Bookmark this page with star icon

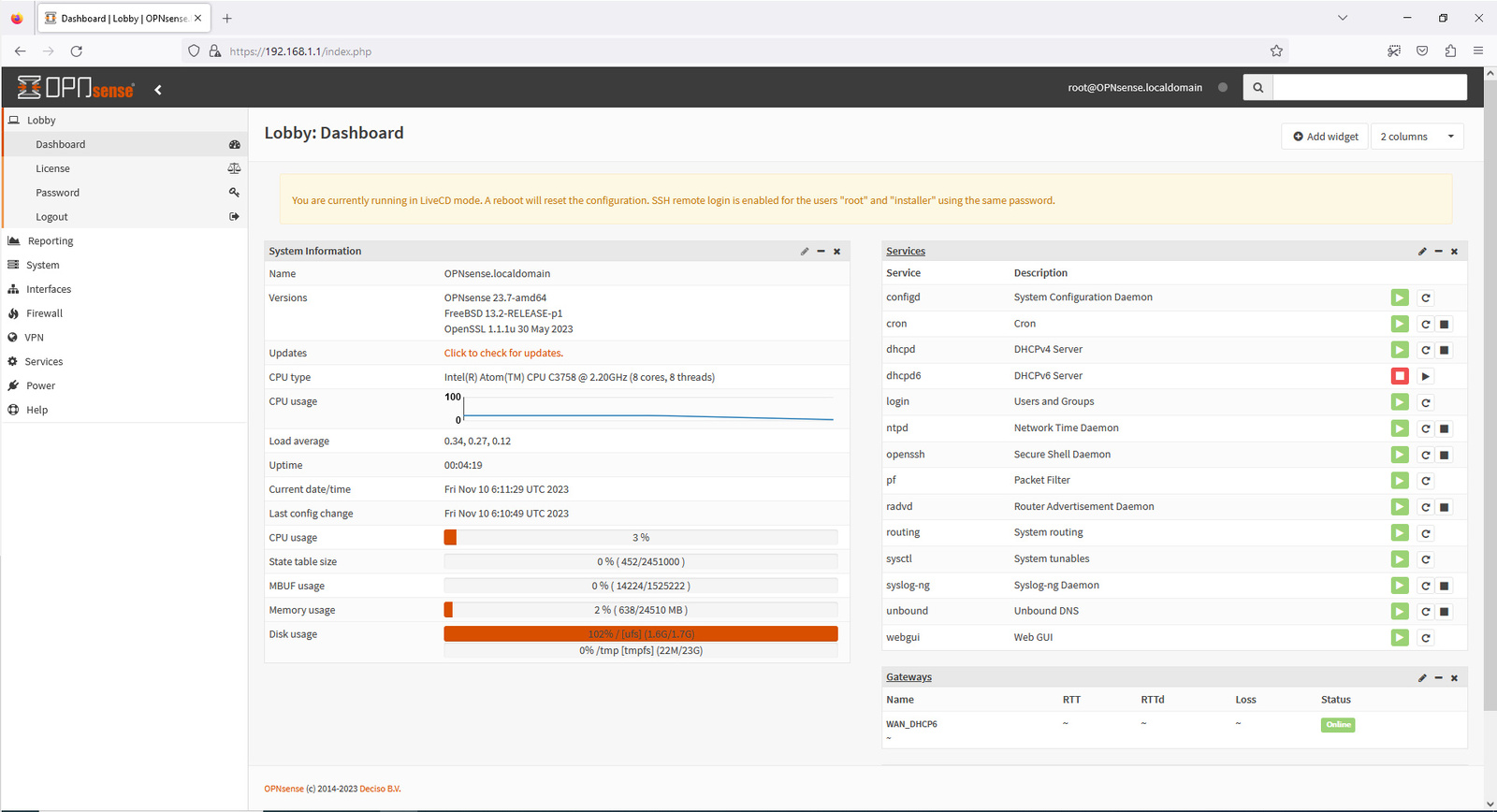pos(1276,51)
